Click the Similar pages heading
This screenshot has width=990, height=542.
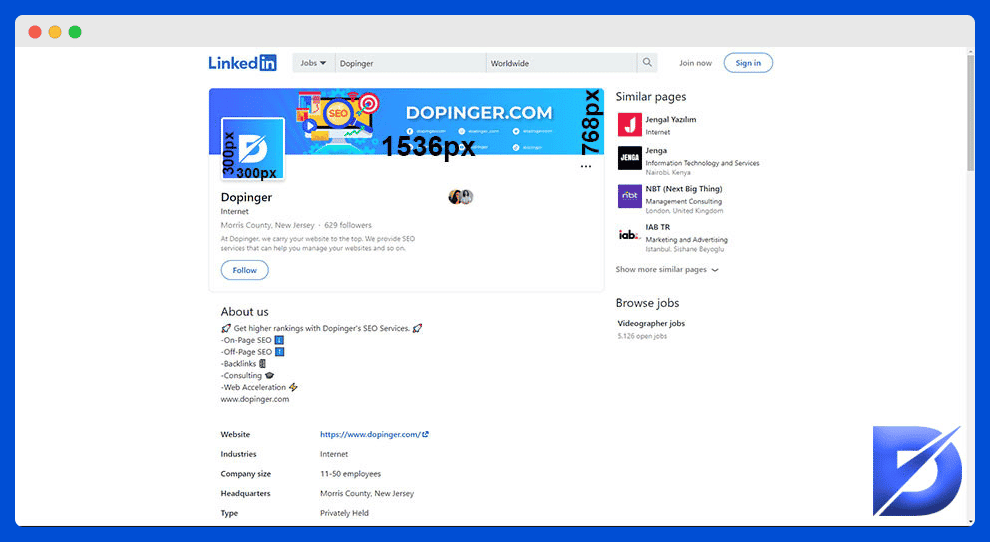click(651, 97)
